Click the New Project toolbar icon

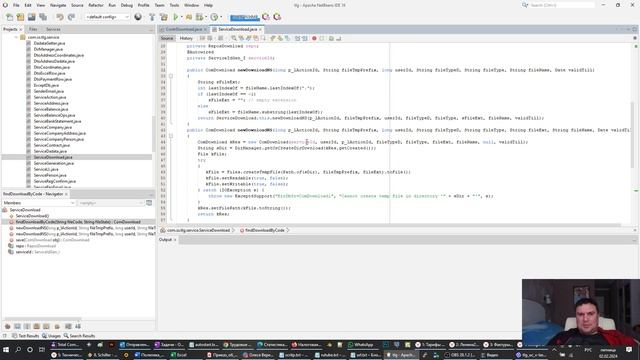[20, 17]
